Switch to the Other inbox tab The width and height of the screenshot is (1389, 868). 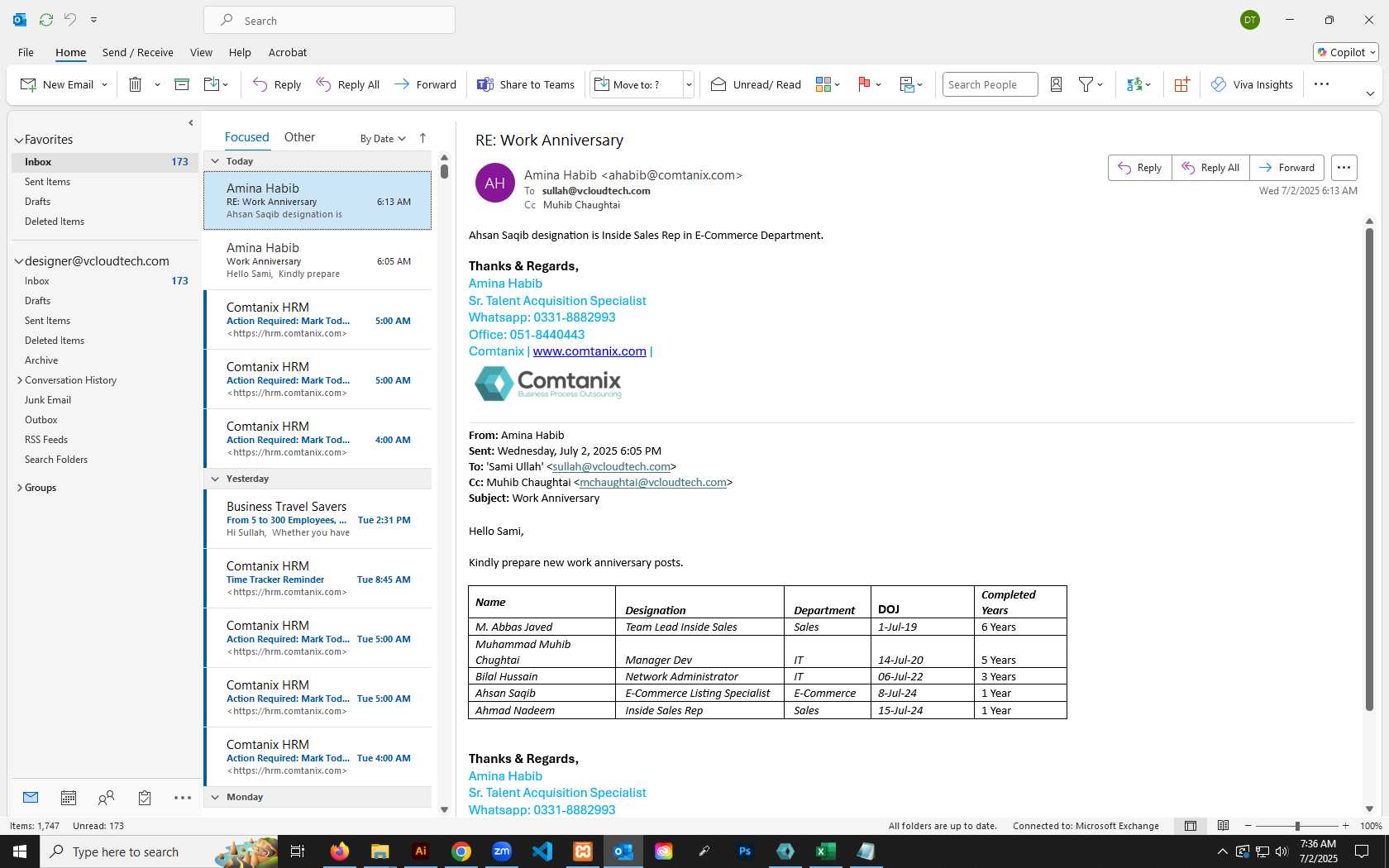tap(299, 137)
